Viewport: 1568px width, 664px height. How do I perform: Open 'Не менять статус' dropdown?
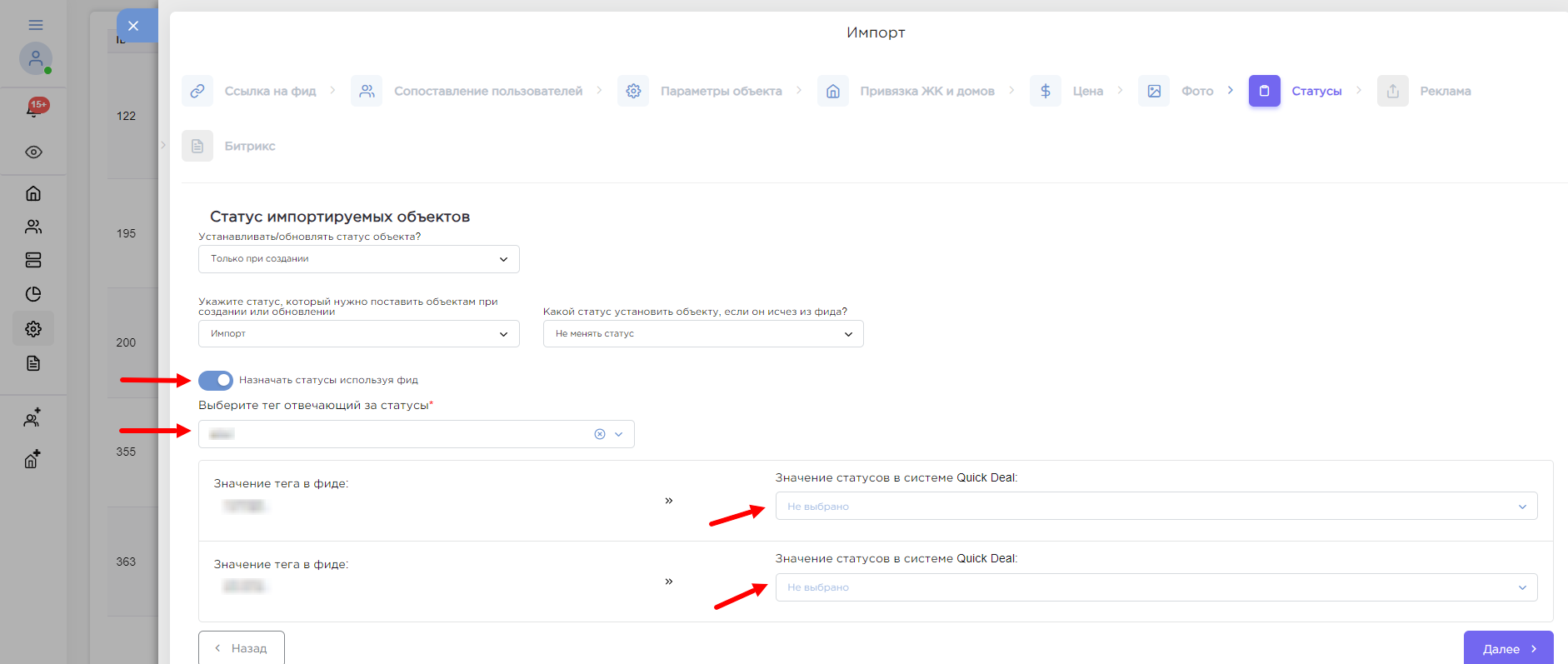coord(702,334)
